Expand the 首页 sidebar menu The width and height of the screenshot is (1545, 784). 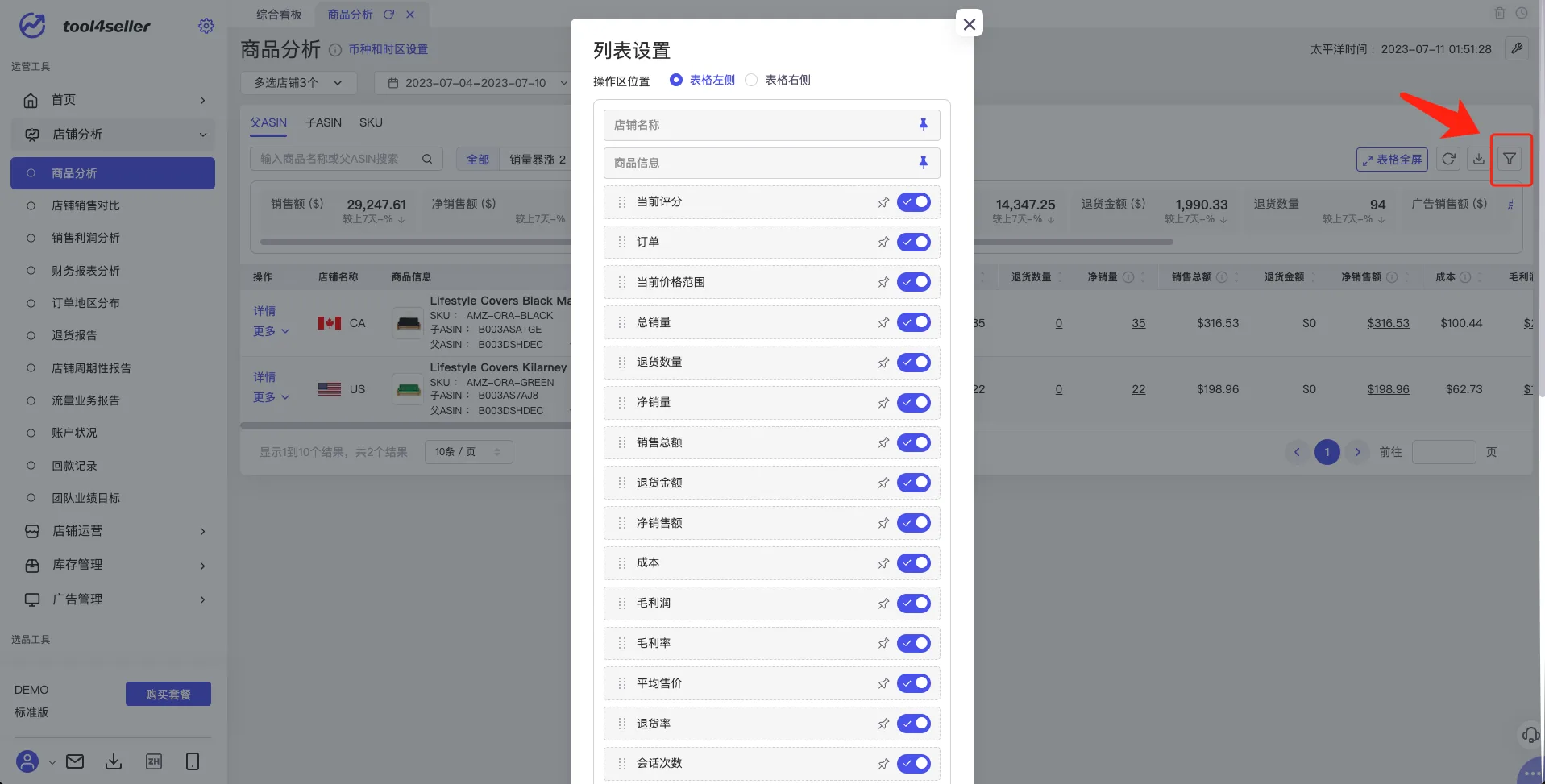coord(113,100)
